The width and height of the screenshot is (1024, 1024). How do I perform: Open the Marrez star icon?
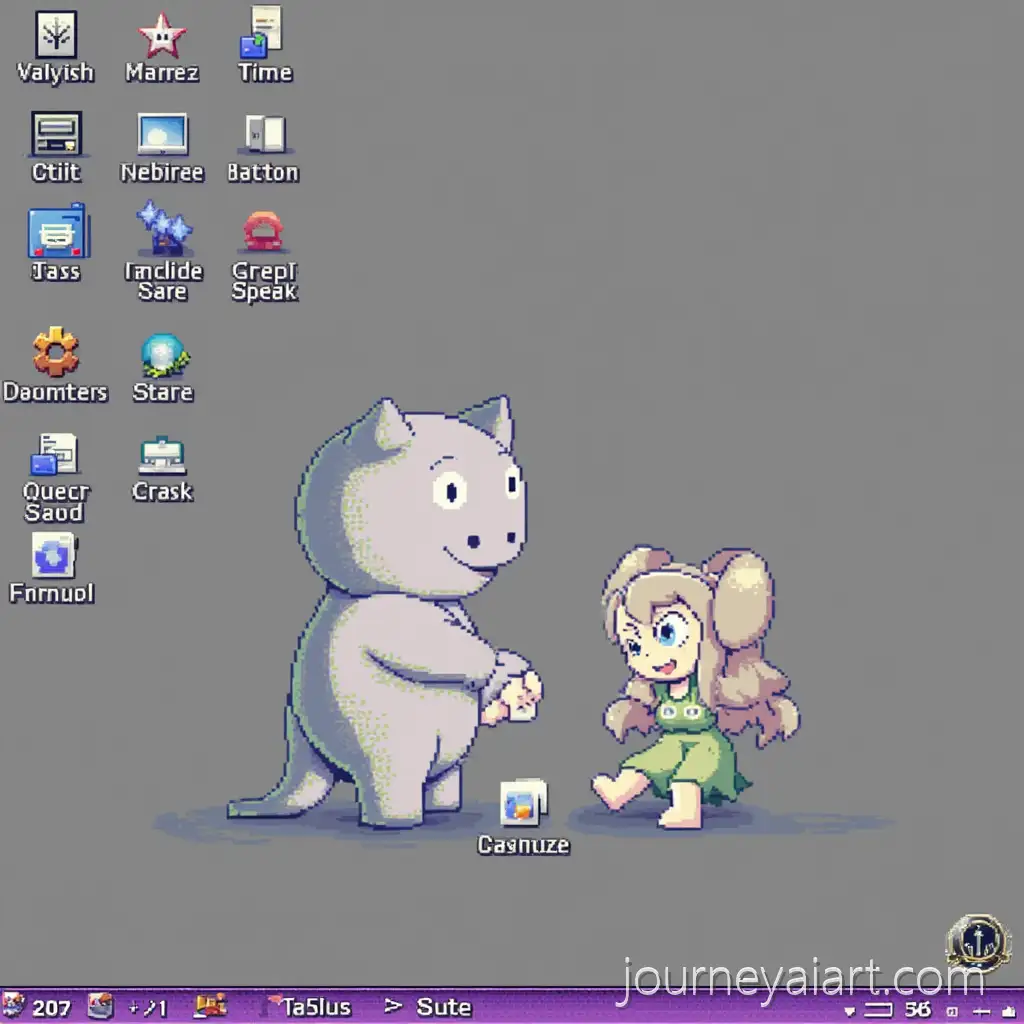[x=161, y=36]
